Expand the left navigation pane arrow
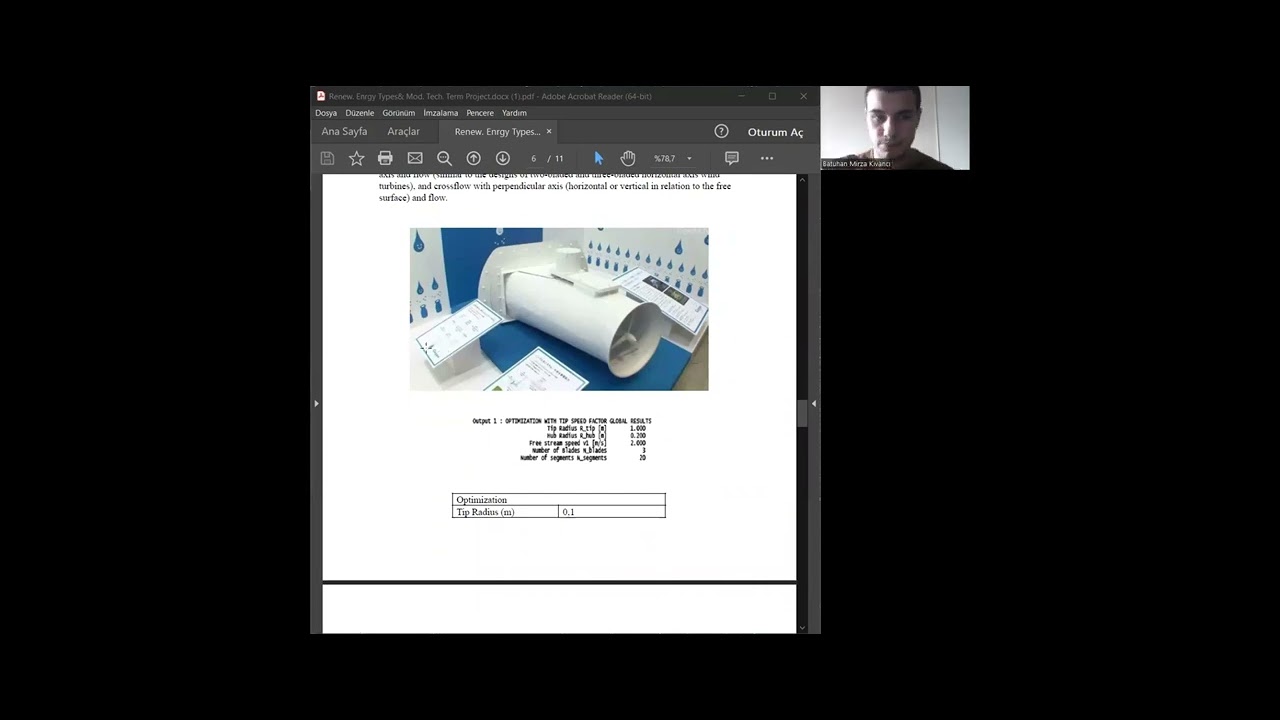This screenshot has width=1280, height=720. [x=316, y=403]
